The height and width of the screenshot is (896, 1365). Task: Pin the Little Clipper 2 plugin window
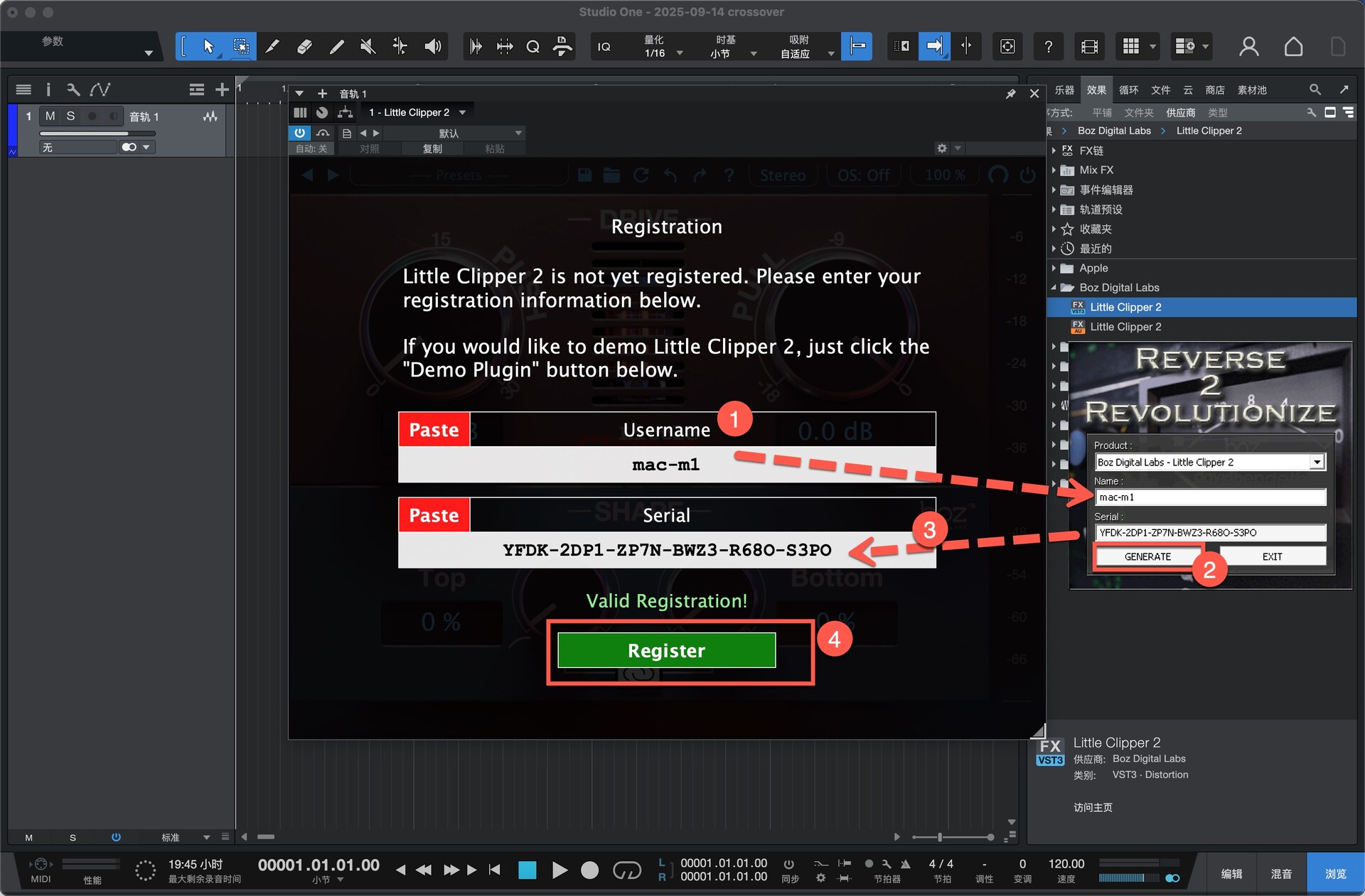pyautogui.click(x=1010, y=94)
